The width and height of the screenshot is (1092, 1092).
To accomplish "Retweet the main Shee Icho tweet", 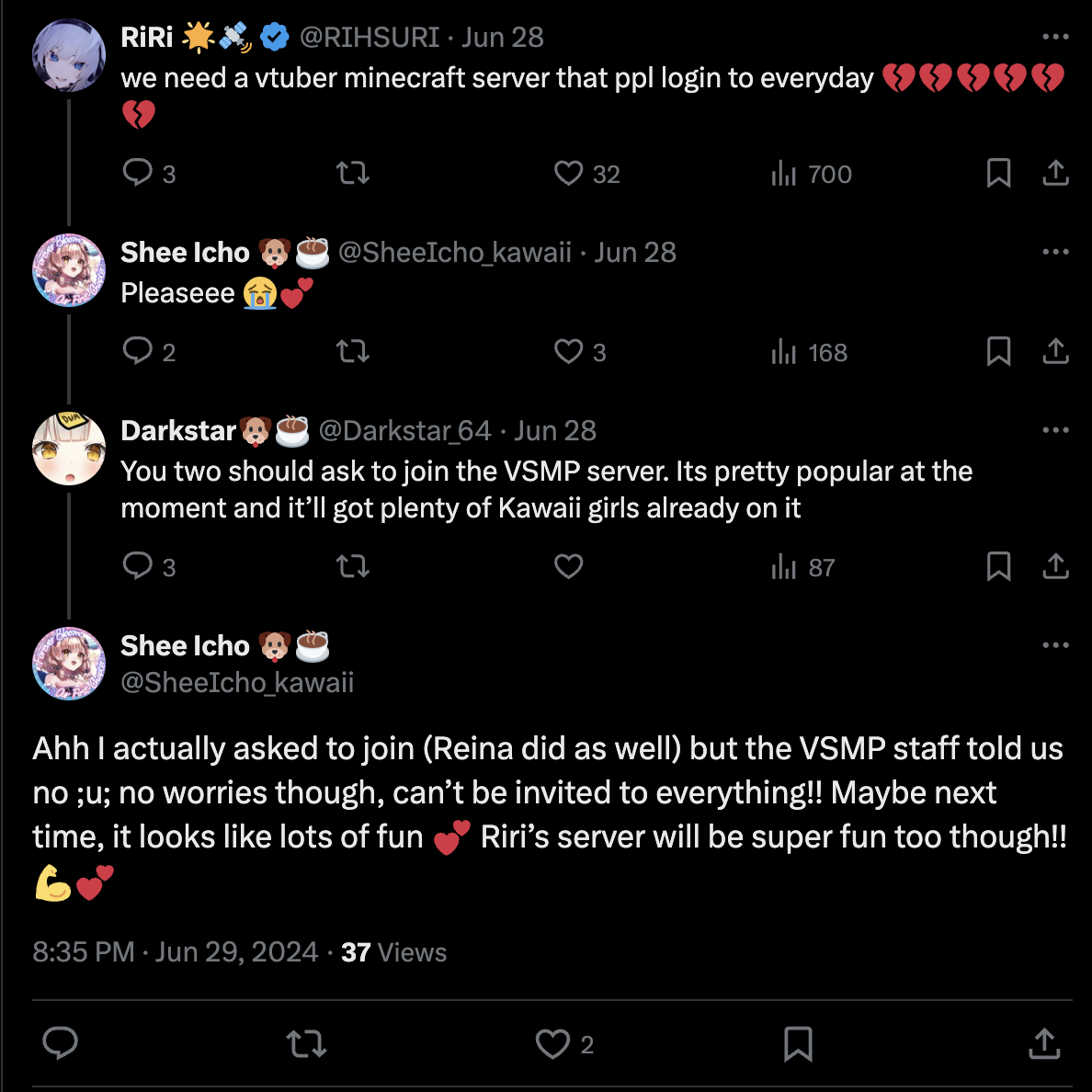I will point(306,1044).
